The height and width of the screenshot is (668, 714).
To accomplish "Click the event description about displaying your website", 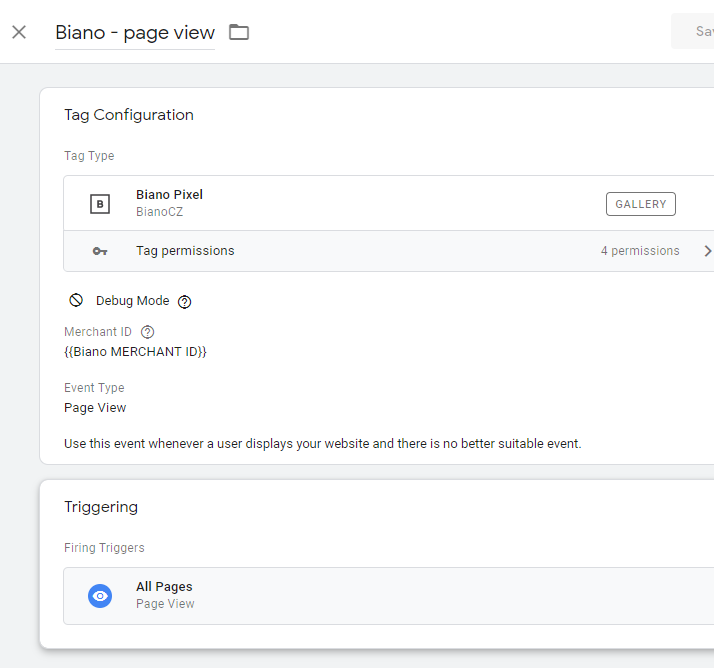I will tap(323, 444).
